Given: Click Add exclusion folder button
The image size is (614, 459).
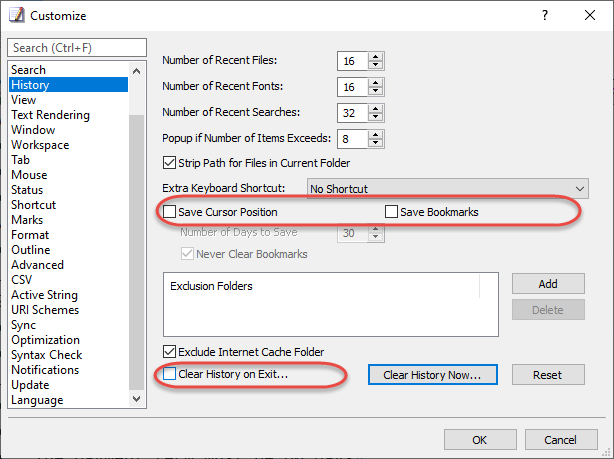Looking at the screenshot, I should pos(548,284).
